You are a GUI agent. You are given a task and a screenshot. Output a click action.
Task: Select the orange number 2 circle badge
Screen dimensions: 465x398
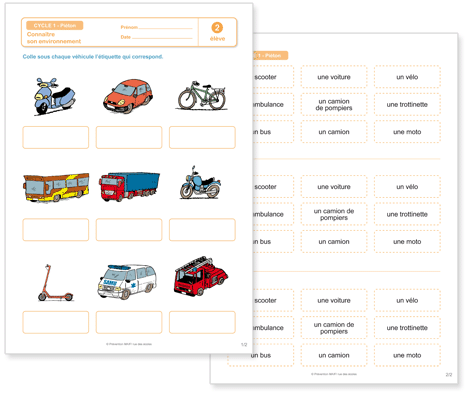[x=217, y=28]
